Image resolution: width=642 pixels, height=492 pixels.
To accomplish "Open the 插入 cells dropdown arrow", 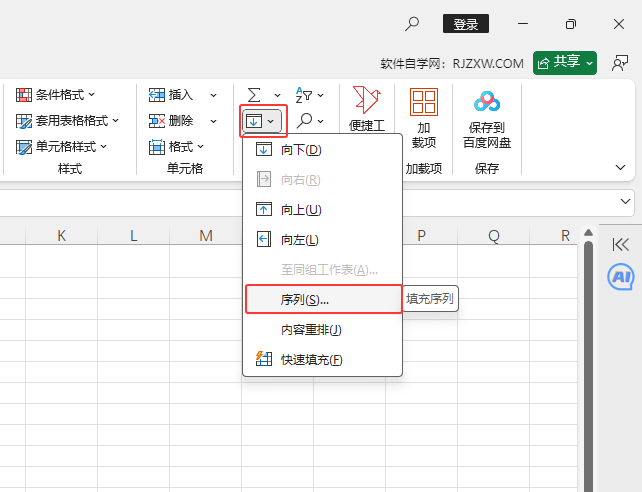I will tap(213, 95).
